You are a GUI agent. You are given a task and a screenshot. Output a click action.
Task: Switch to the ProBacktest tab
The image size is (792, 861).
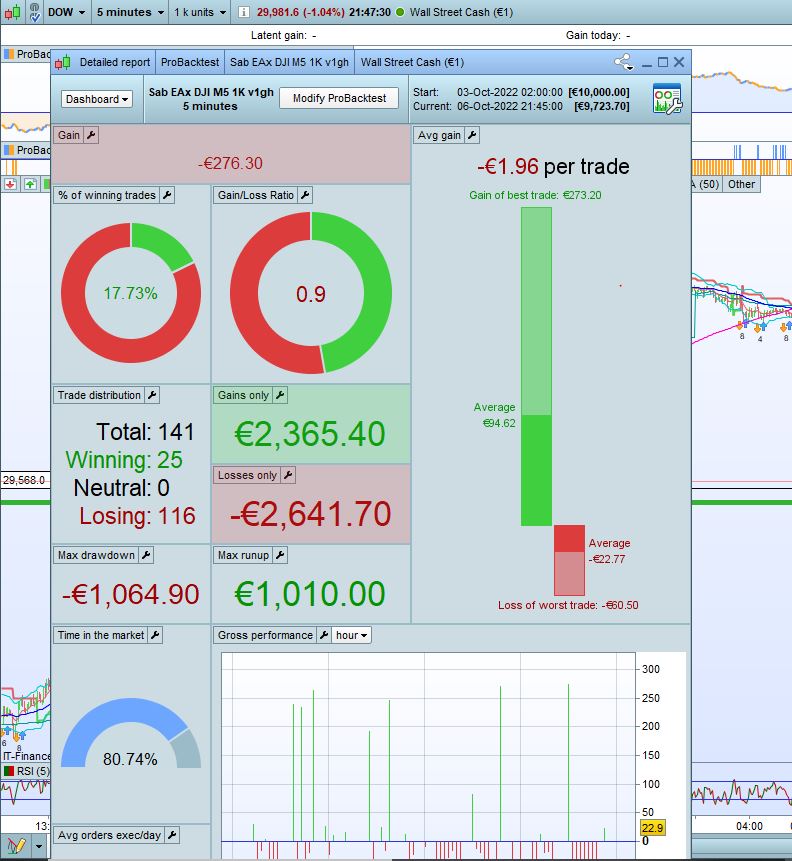tap(190, 62)
